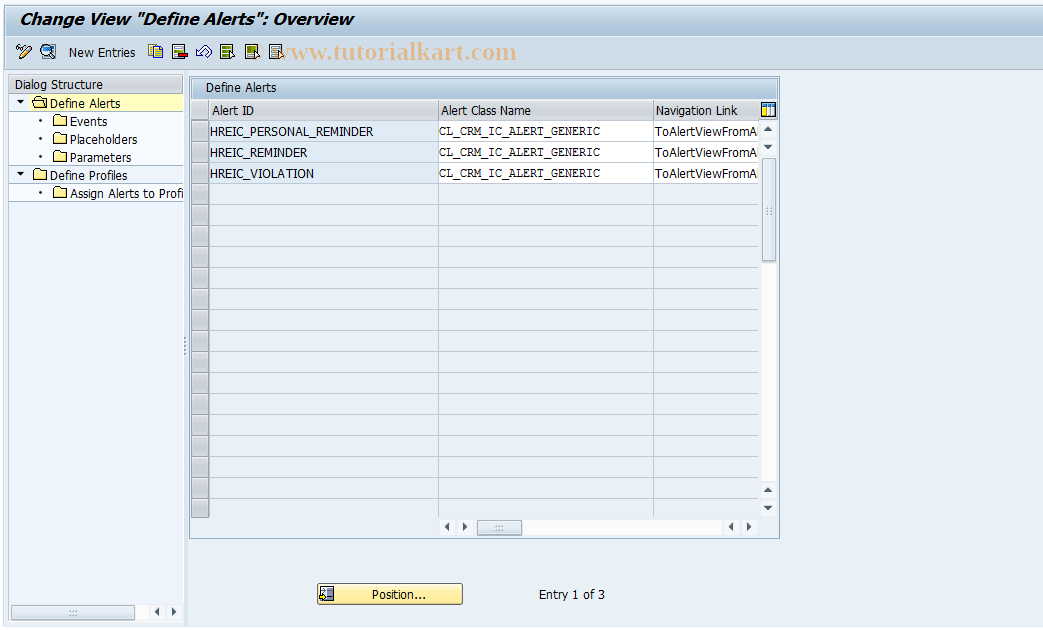Click table horizontal scroll left arrow

(x=447, y=527)
